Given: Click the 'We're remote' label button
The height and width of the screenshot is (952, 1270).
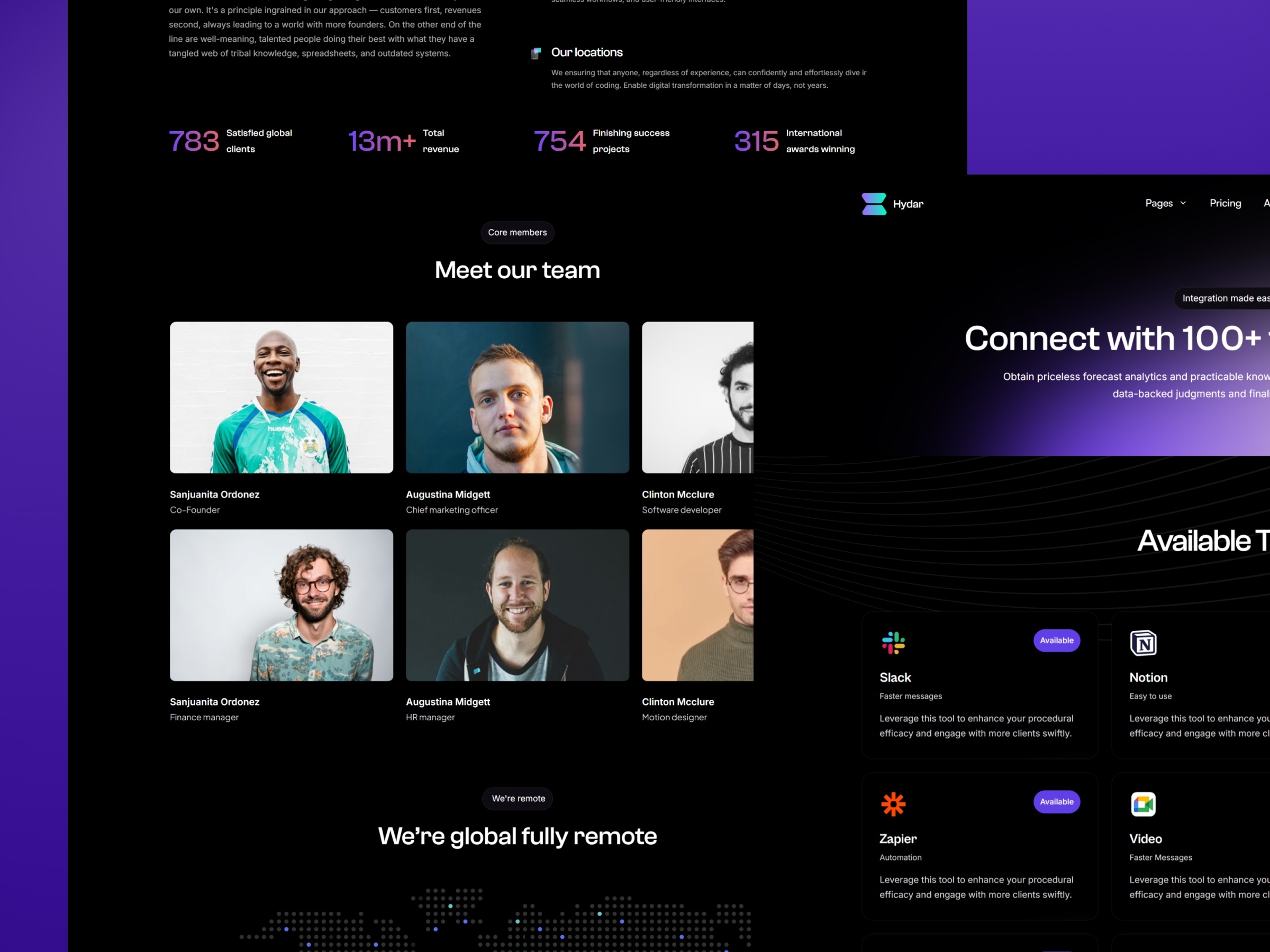Looking at the screenshot, I should 517,798.
